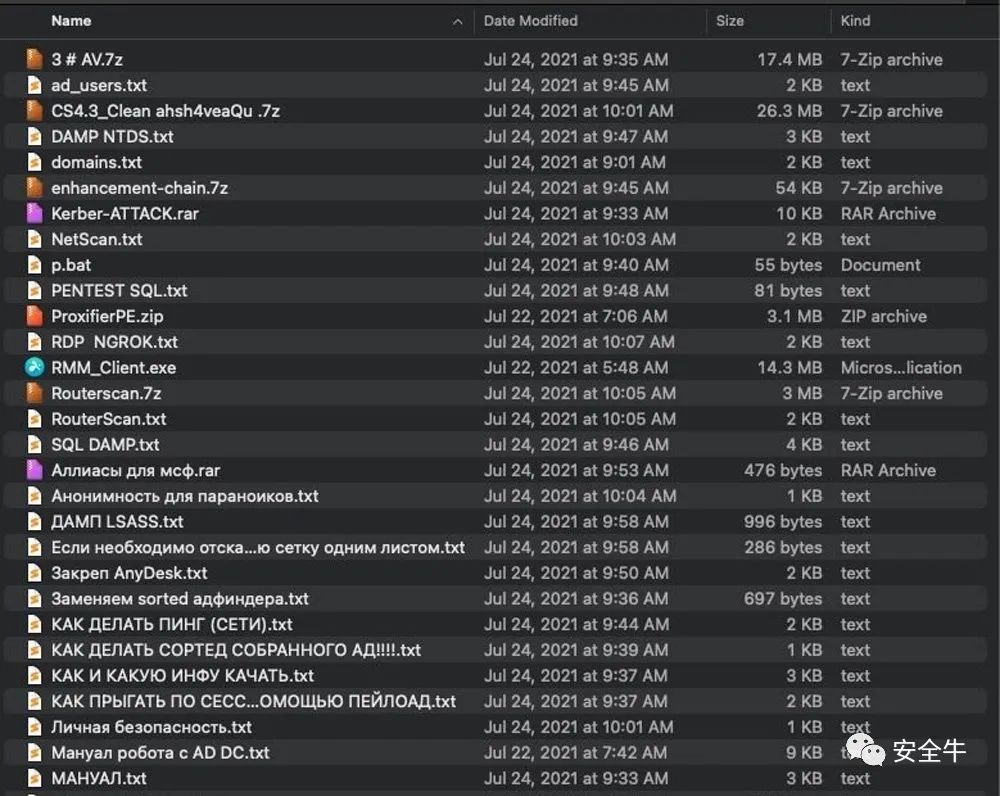The width and height of the screenshot is (1000, 796).
Task: Select the file icon for Личная безопасность.txt
Action: pos(34,727)
